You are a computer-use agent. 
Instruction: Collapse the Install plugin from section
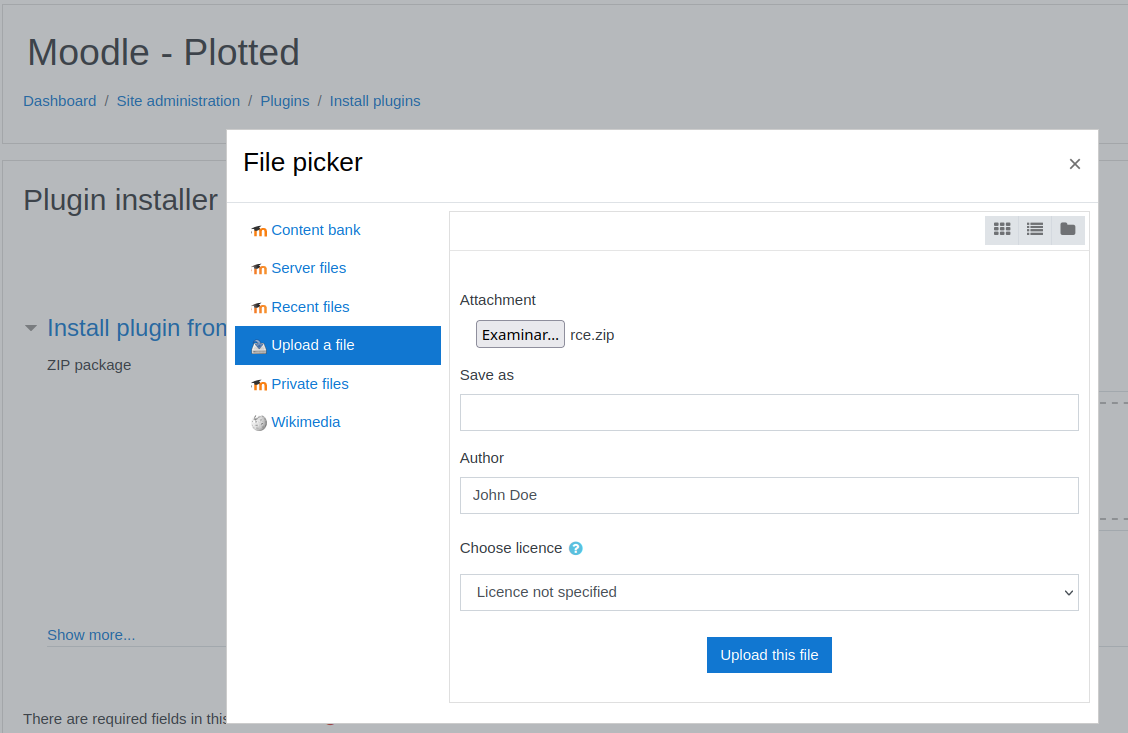[30, 328]
